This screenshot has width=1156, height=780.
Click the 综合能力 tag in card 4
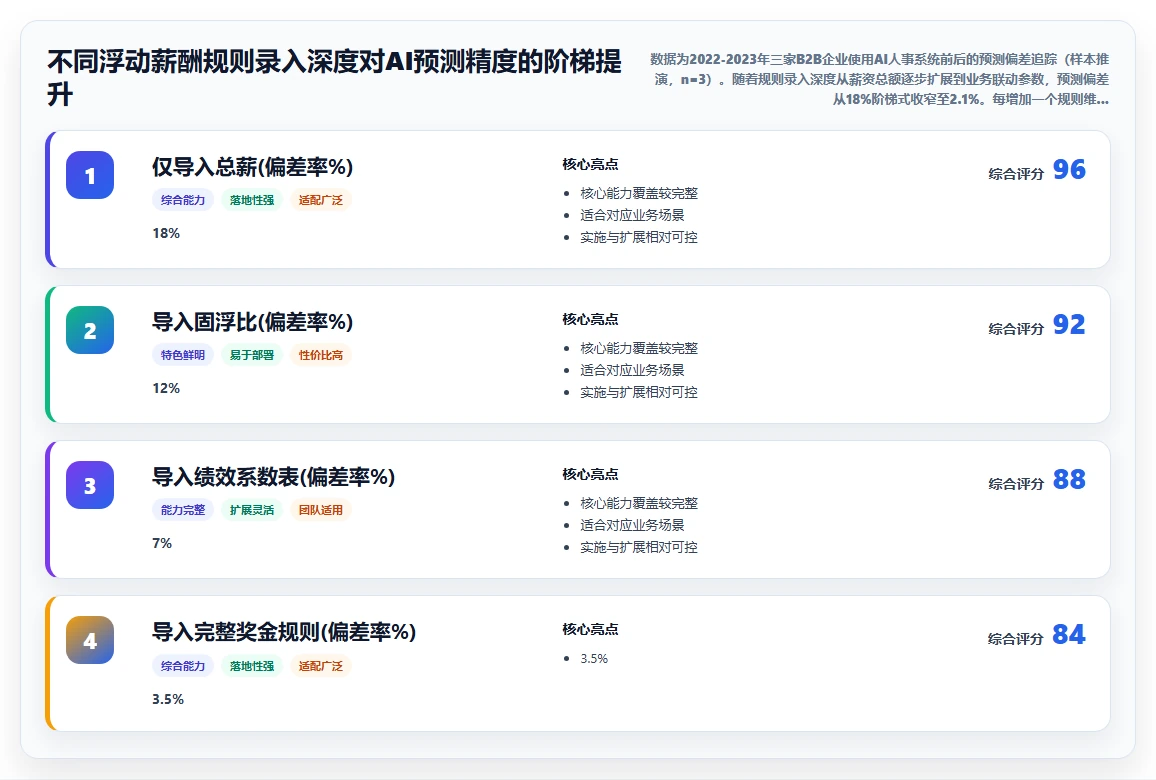point(183,666)
